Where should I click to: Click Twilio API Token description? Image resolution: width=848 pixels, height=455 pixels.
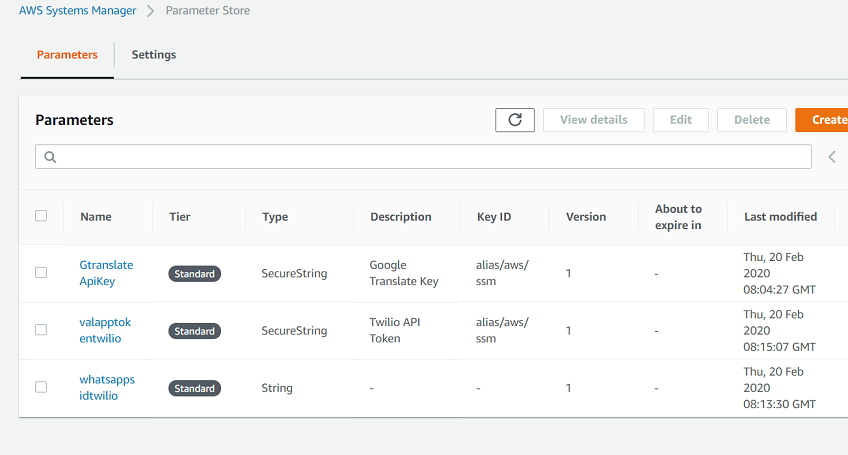pos(395,330)
